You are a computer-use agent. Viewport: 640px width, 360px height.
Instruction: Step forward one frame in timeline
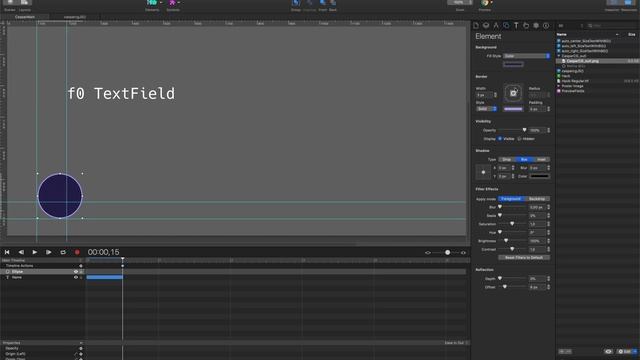(49, 252)
